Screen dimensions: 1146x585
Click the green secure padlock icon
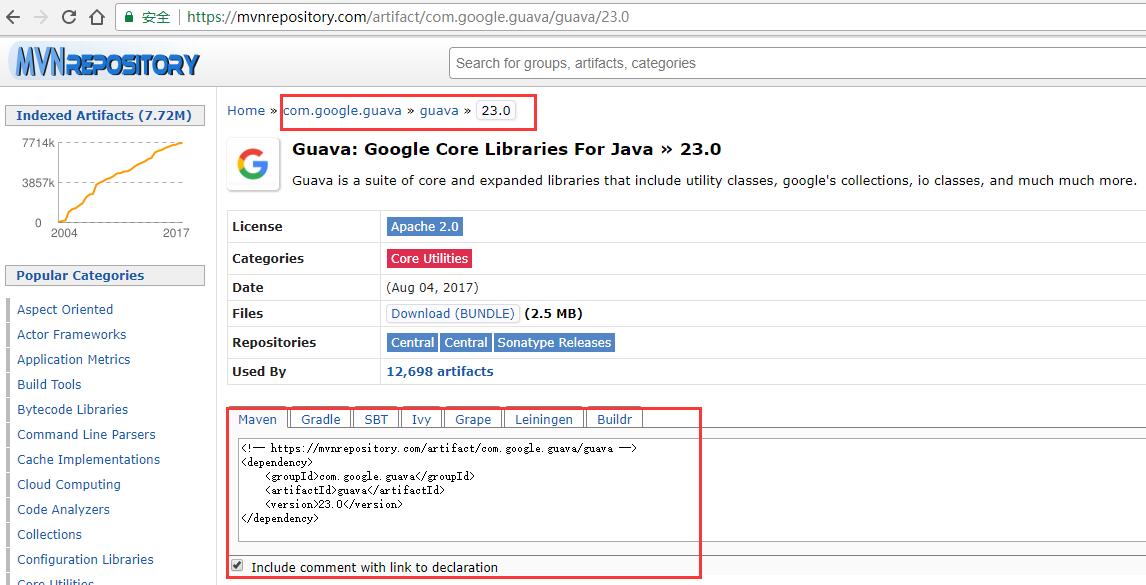pos(129,17)
